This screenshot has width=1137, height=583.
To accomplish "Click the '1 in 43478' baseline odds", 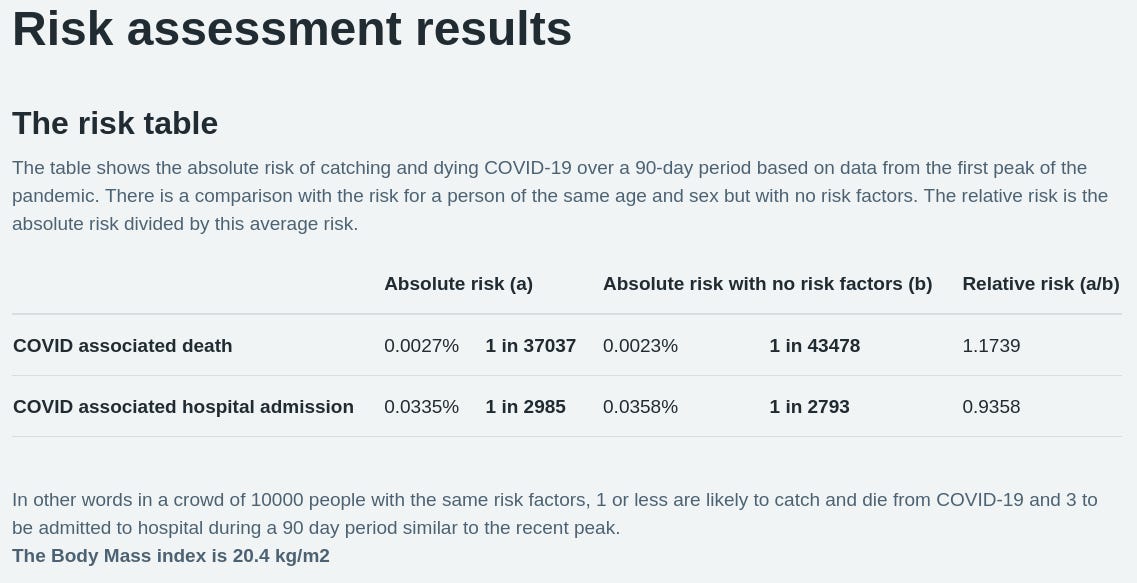I will 814,346.
